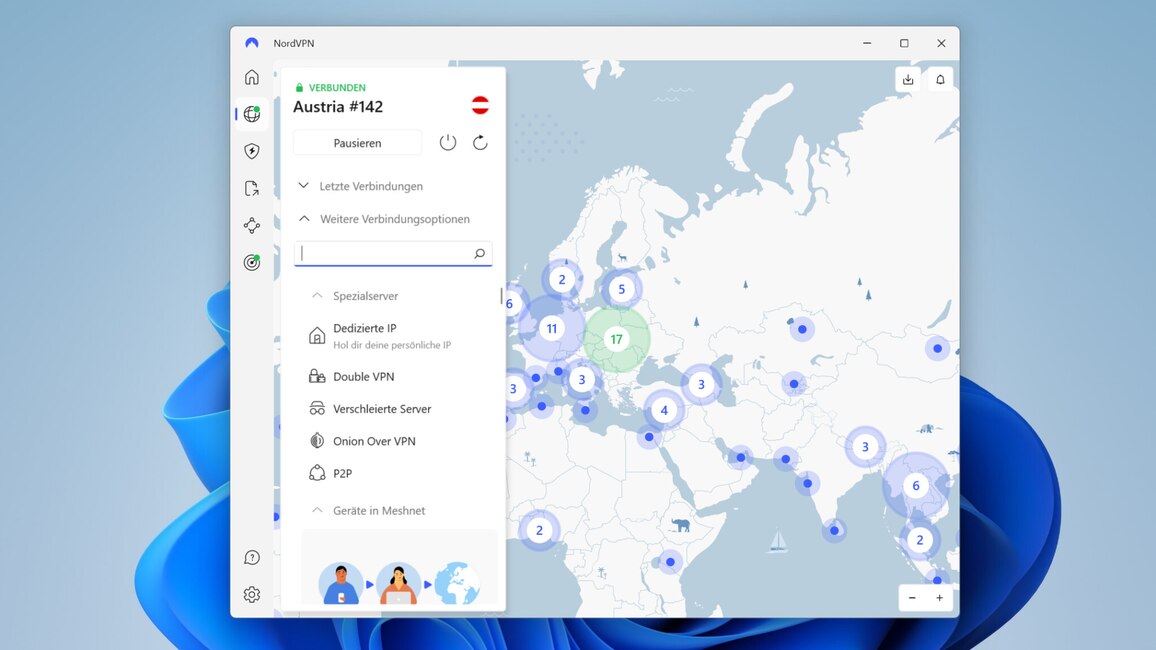Select Double VPN server type
The image size is (1156, 650).
point(365,376)
